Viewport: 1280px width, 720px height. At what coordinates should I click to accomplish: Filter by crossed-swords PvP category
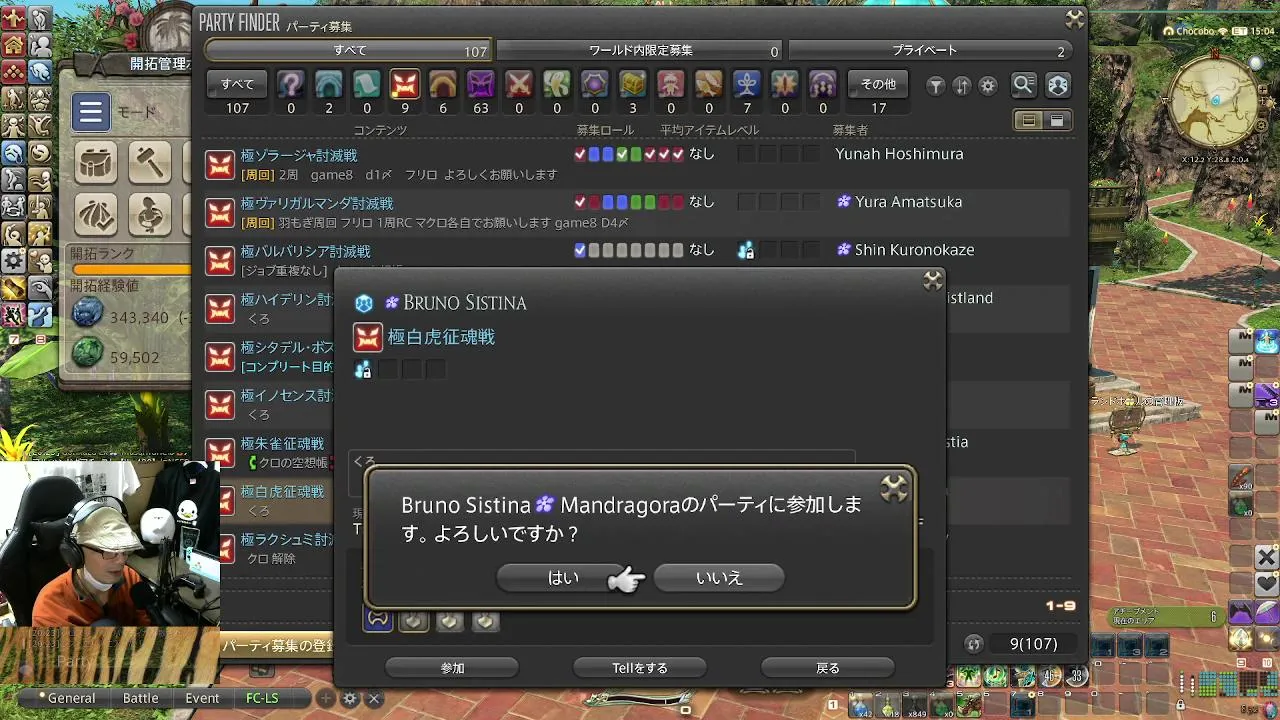519,84
